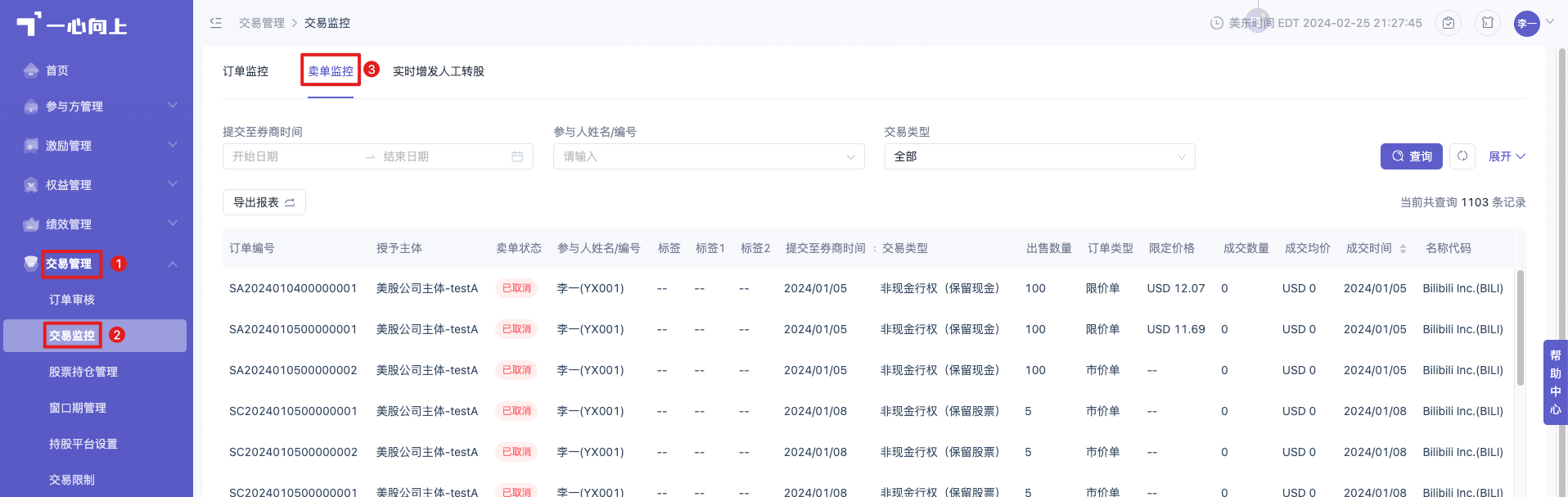This screenshot has width=1568, height=497.
Task: Expand the 激励管理 menu chevron
Action: point(173,145)
